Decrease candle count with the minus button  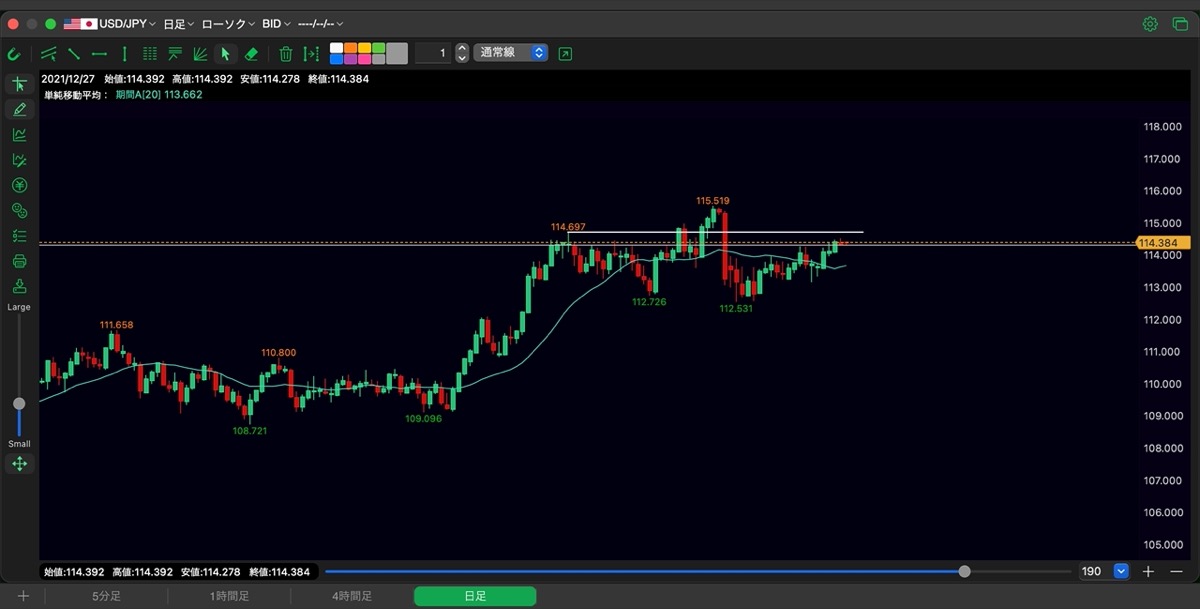[x=1175, y=572]
